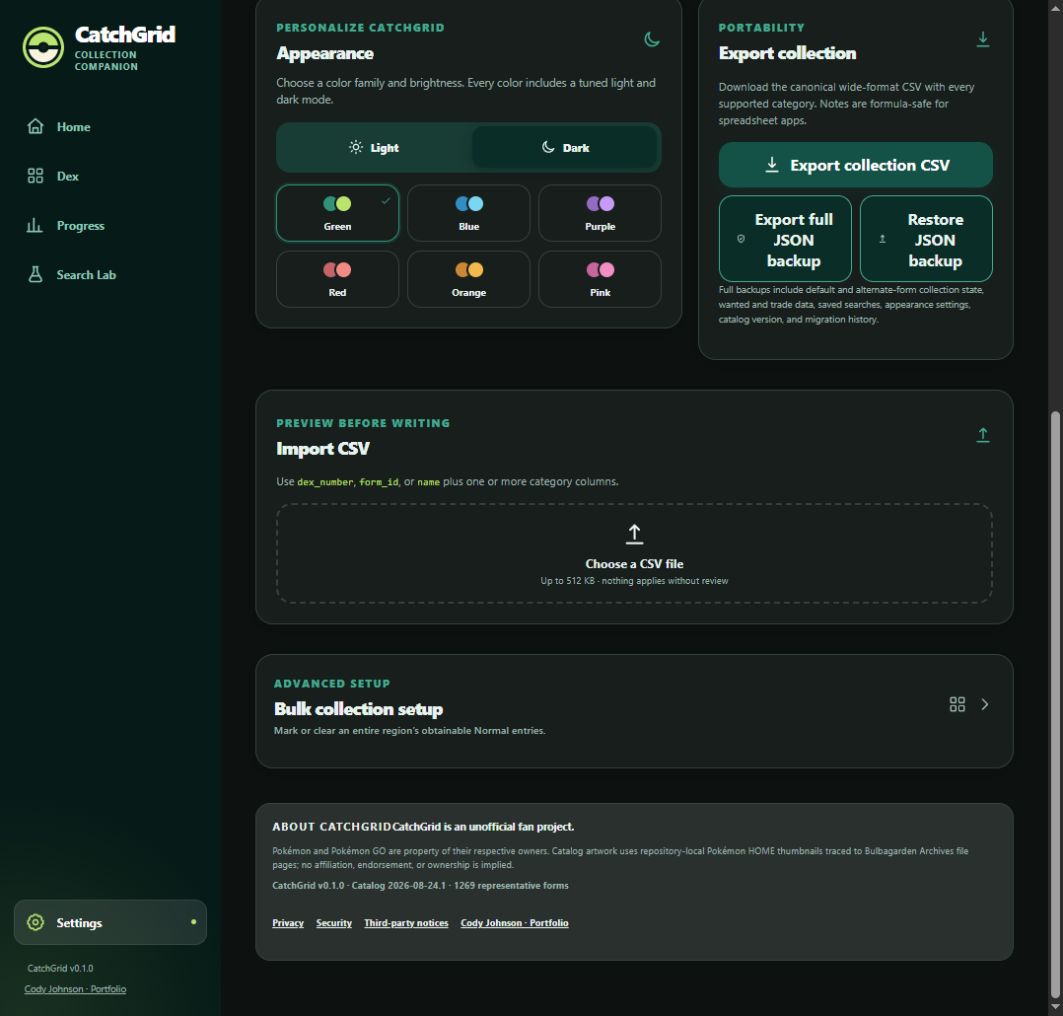Click the dex_number code text
Image resolution: width=1063 pixels, height=1016 pixels.
coord(325,482)
